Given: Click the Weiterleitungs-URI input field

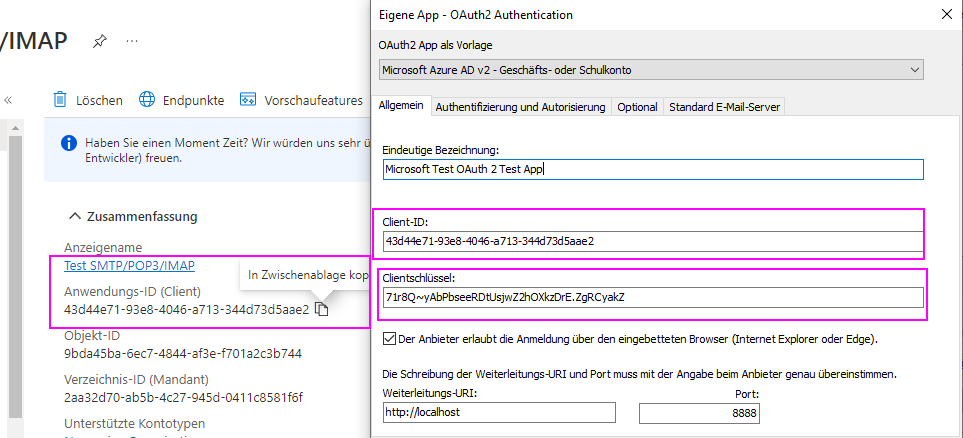Looking at the screenshot, I should [x=498, y=412].
